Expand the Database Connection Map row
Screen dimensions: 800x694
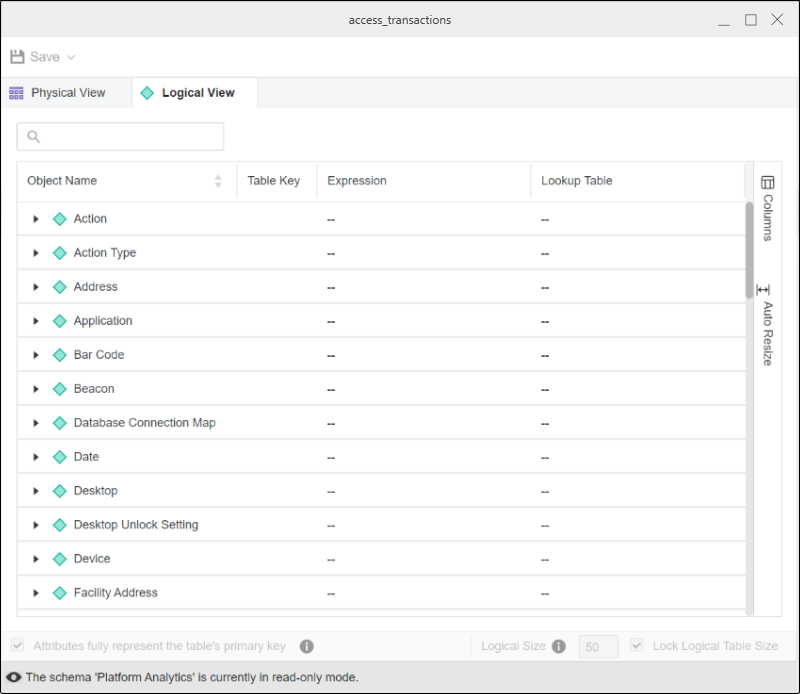(x=36, y=423)
